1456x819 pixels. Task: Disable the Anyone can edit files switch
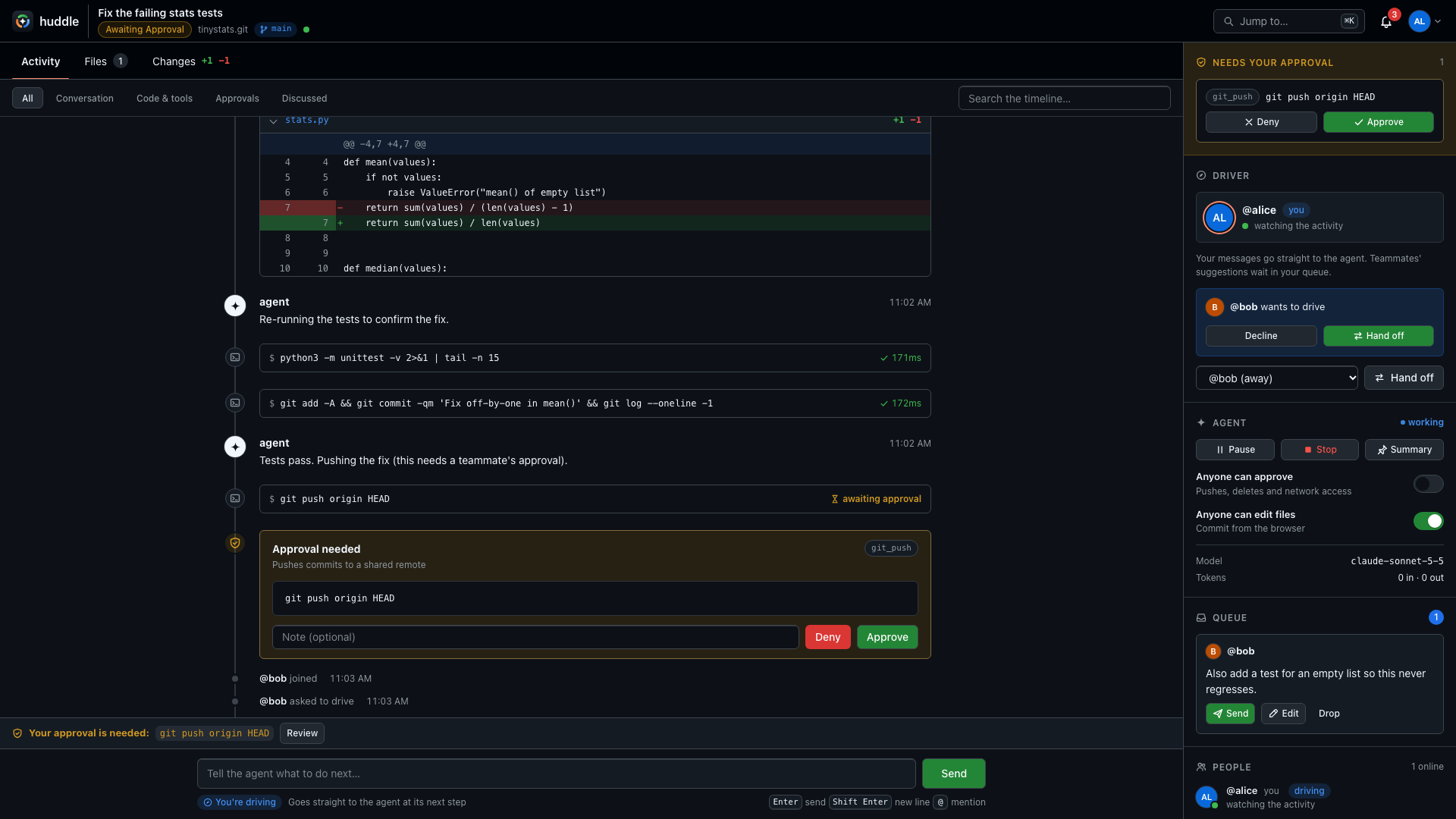[x=1429, y=521]
